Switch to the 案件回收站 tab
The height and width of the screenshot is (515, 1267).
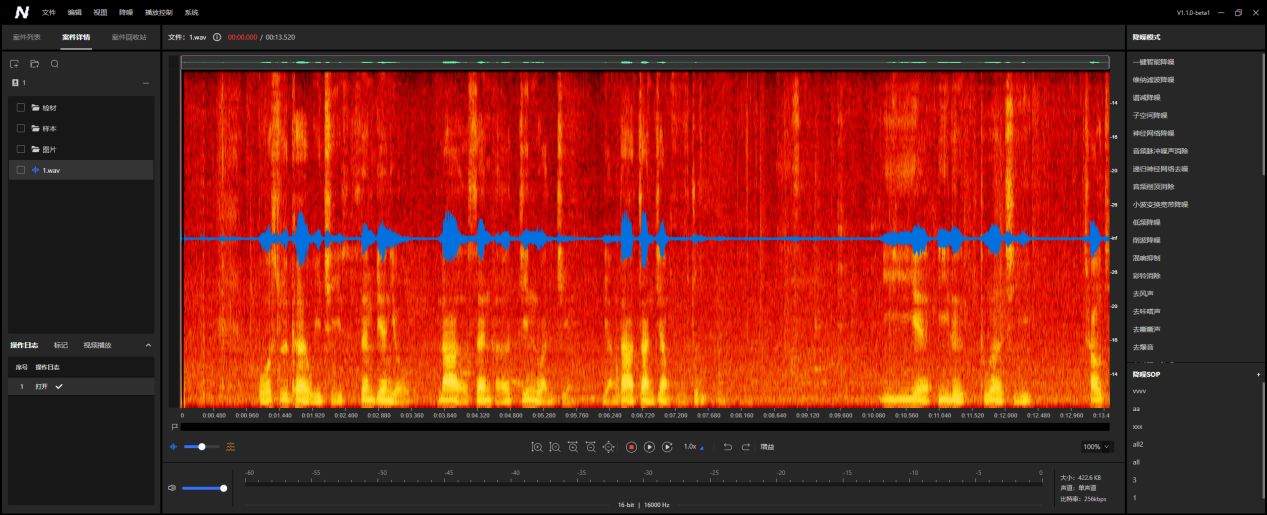coord(129,37)
